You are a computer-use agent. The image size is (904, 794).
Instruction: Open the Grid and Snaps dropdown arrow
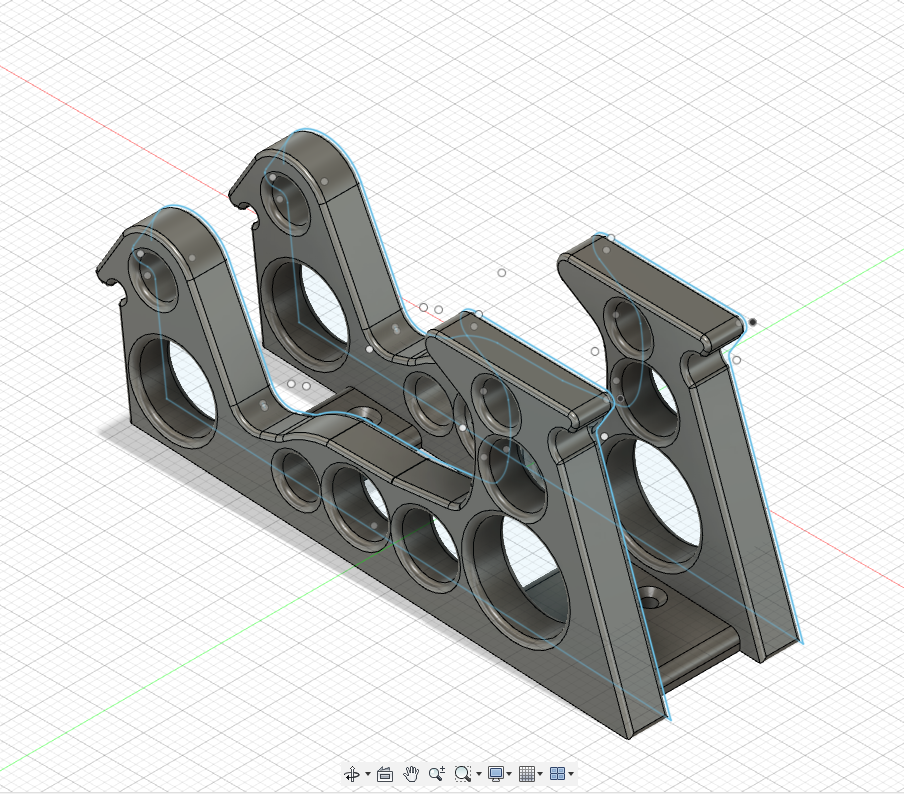(541, 775)
